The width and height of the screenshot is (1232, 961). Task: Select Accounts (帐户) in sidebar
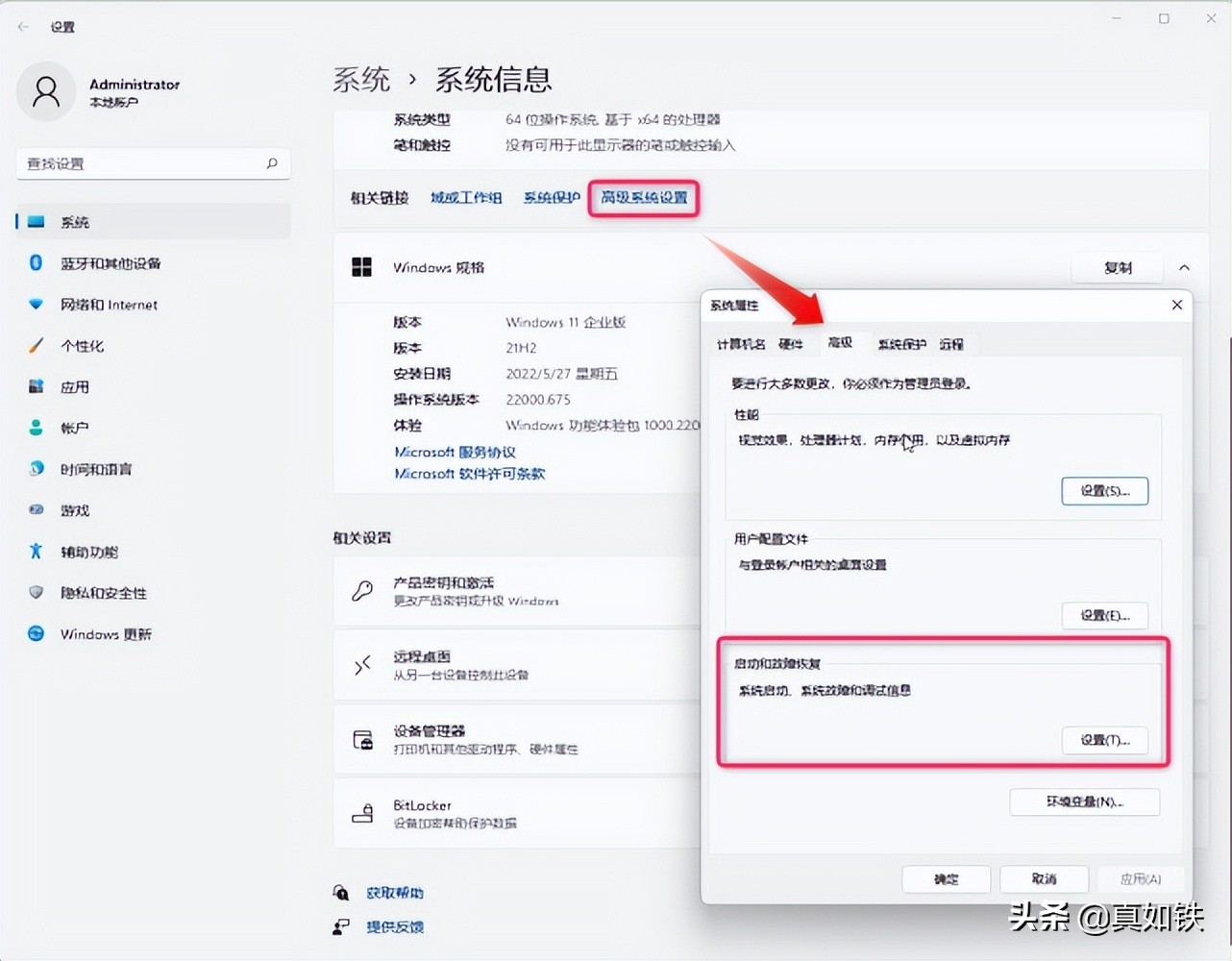tap(73, 428)
